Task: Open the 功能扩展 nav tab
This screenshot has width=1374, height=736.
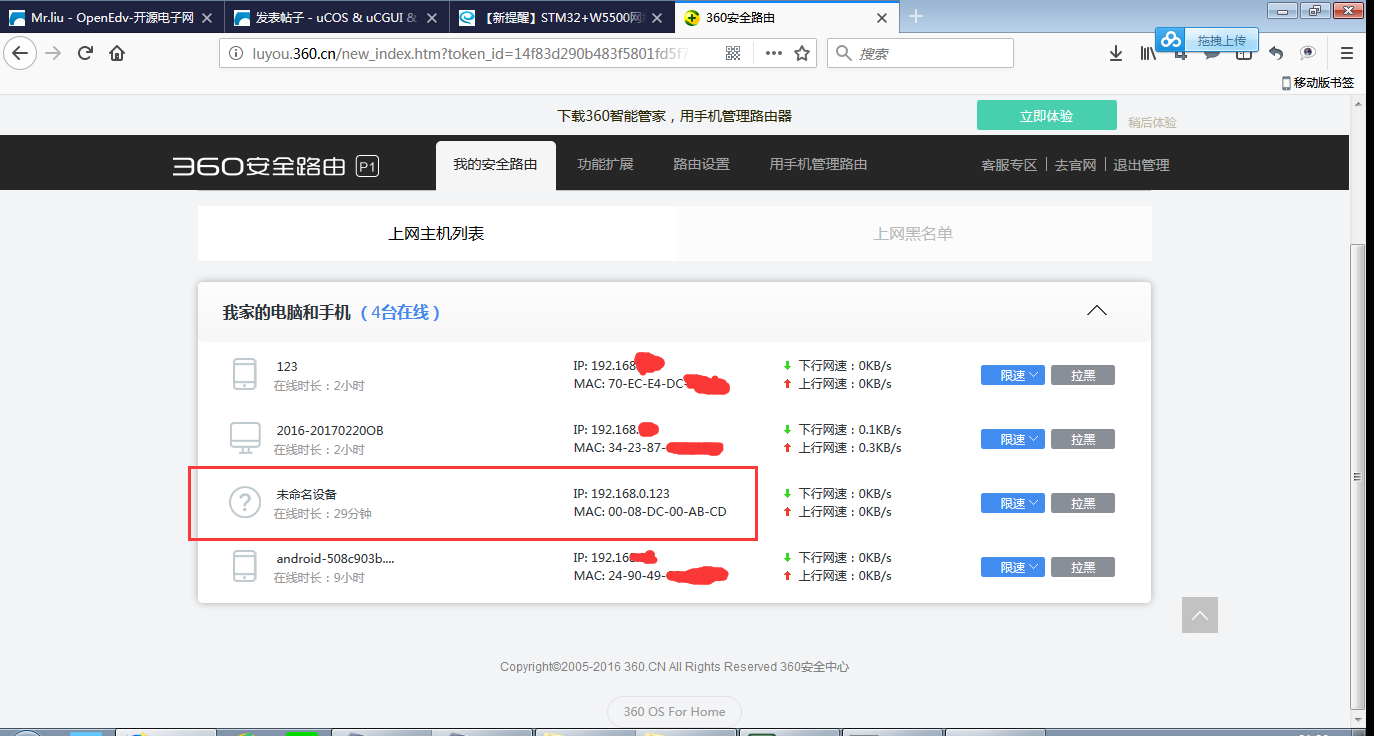Action: click(605, 165)
